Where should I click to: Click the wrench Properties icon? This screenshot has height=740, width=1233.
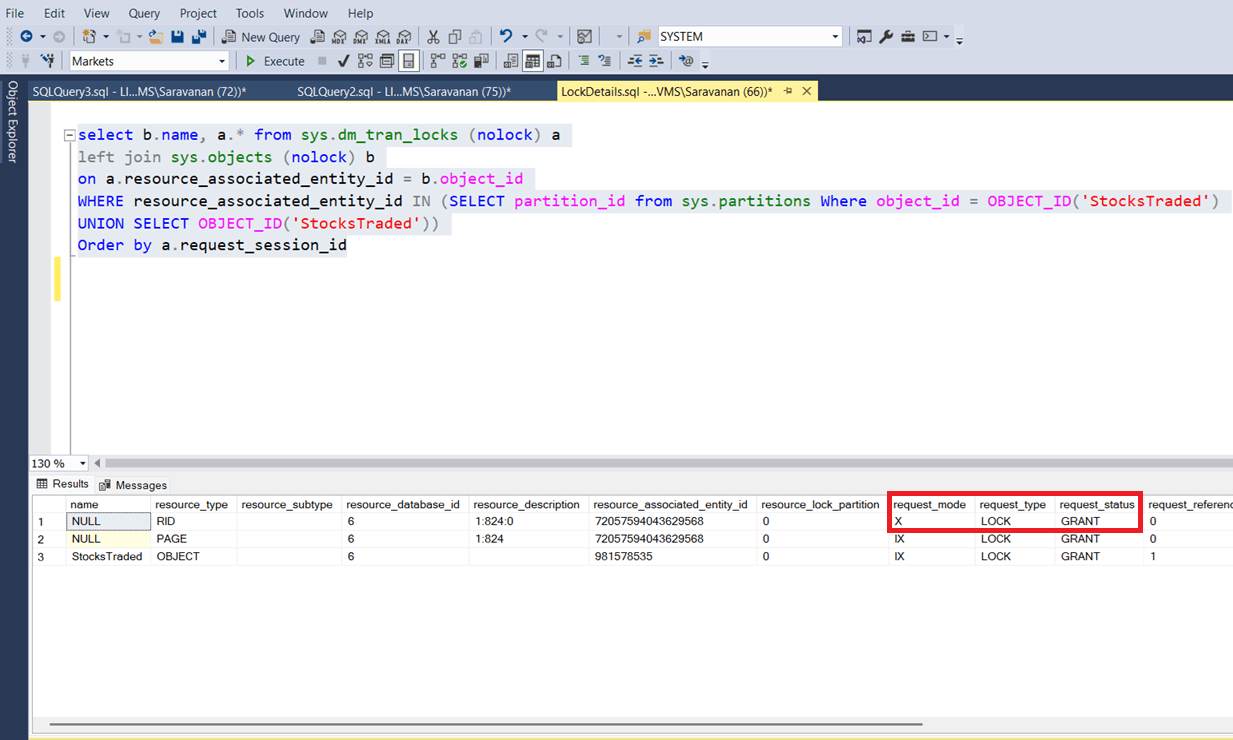(886, 37)
